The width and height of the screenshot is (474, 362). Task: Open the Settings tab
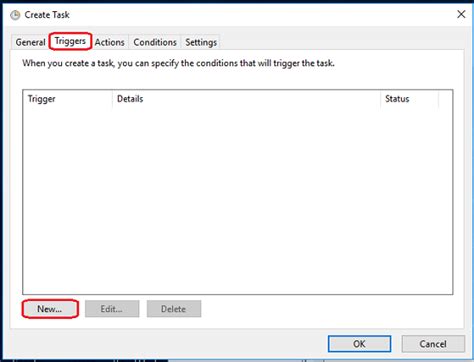pyautogui.click(x=201, y=42)
